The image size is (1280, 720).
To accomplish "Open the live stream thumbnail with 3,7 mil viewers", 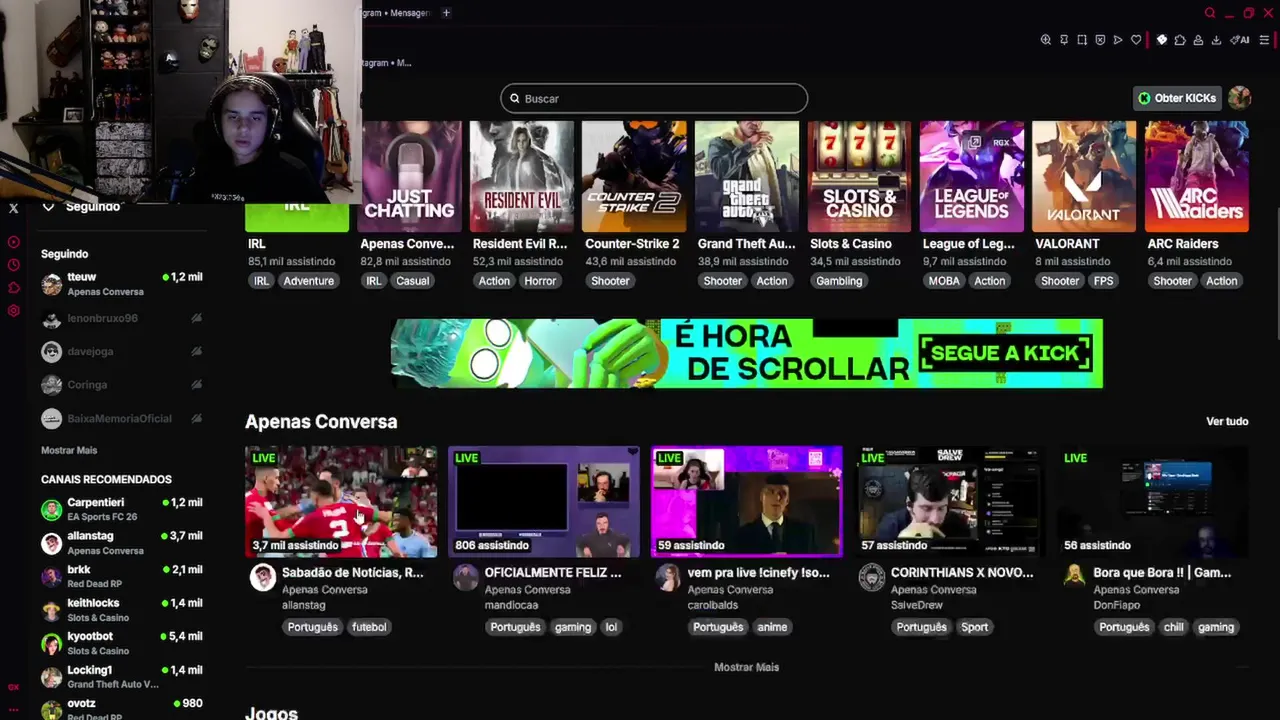I will pyautogui.click(x=341, y=501).
